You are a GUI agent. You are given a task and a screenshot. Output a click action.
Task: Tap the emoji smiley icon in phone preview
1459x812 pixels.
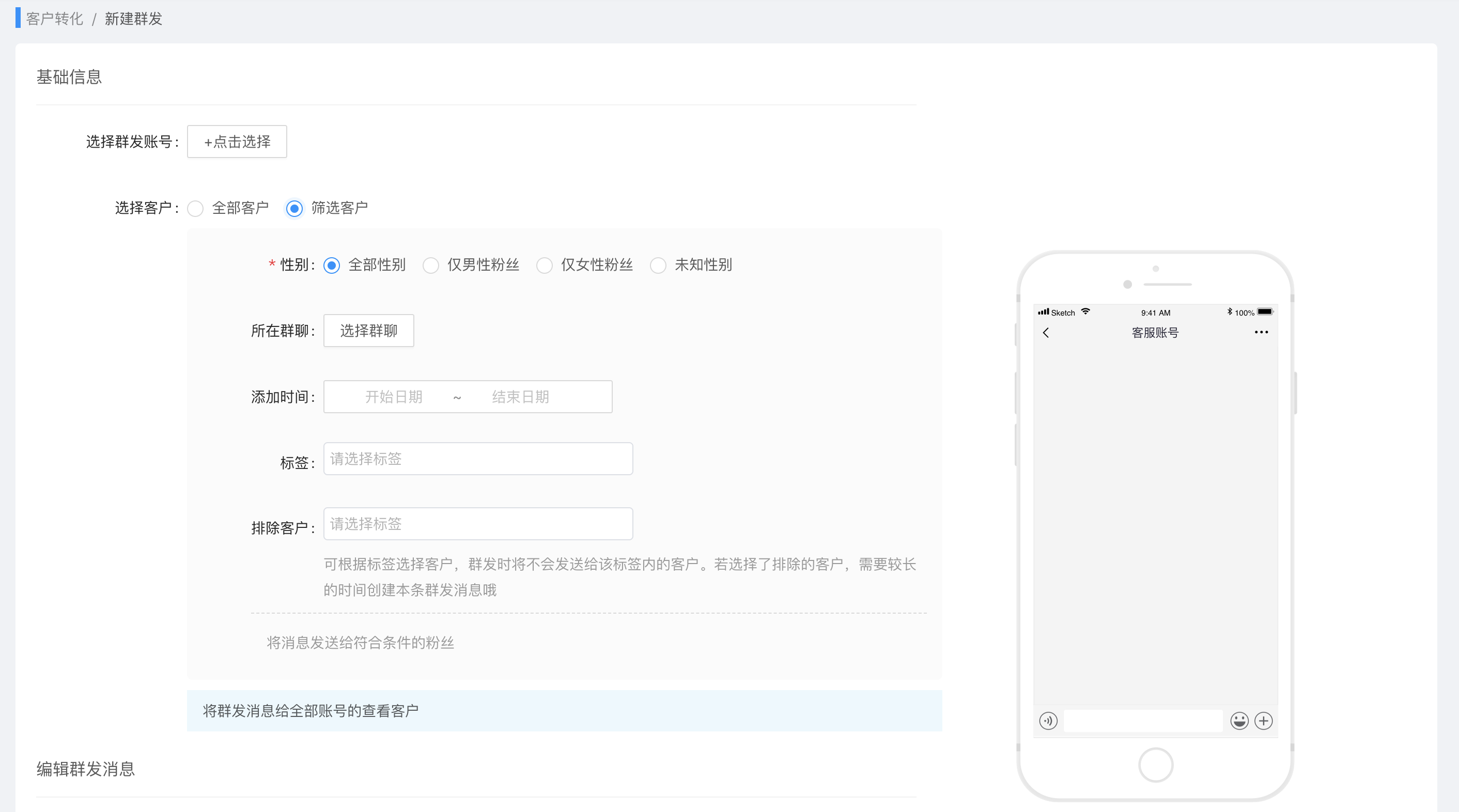[1239, 721]
